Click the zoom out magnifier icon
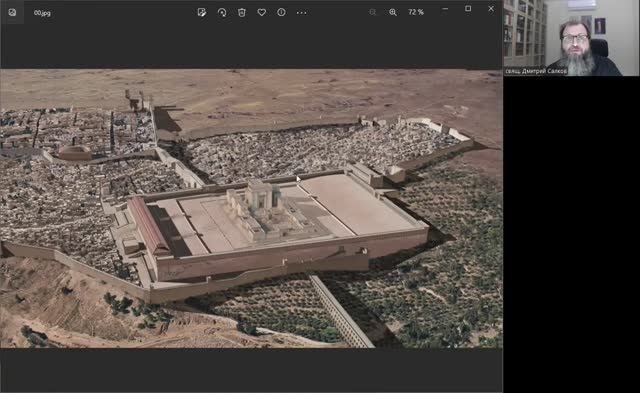This screenshot has height=393, width=640. click(x=372, y=12)
